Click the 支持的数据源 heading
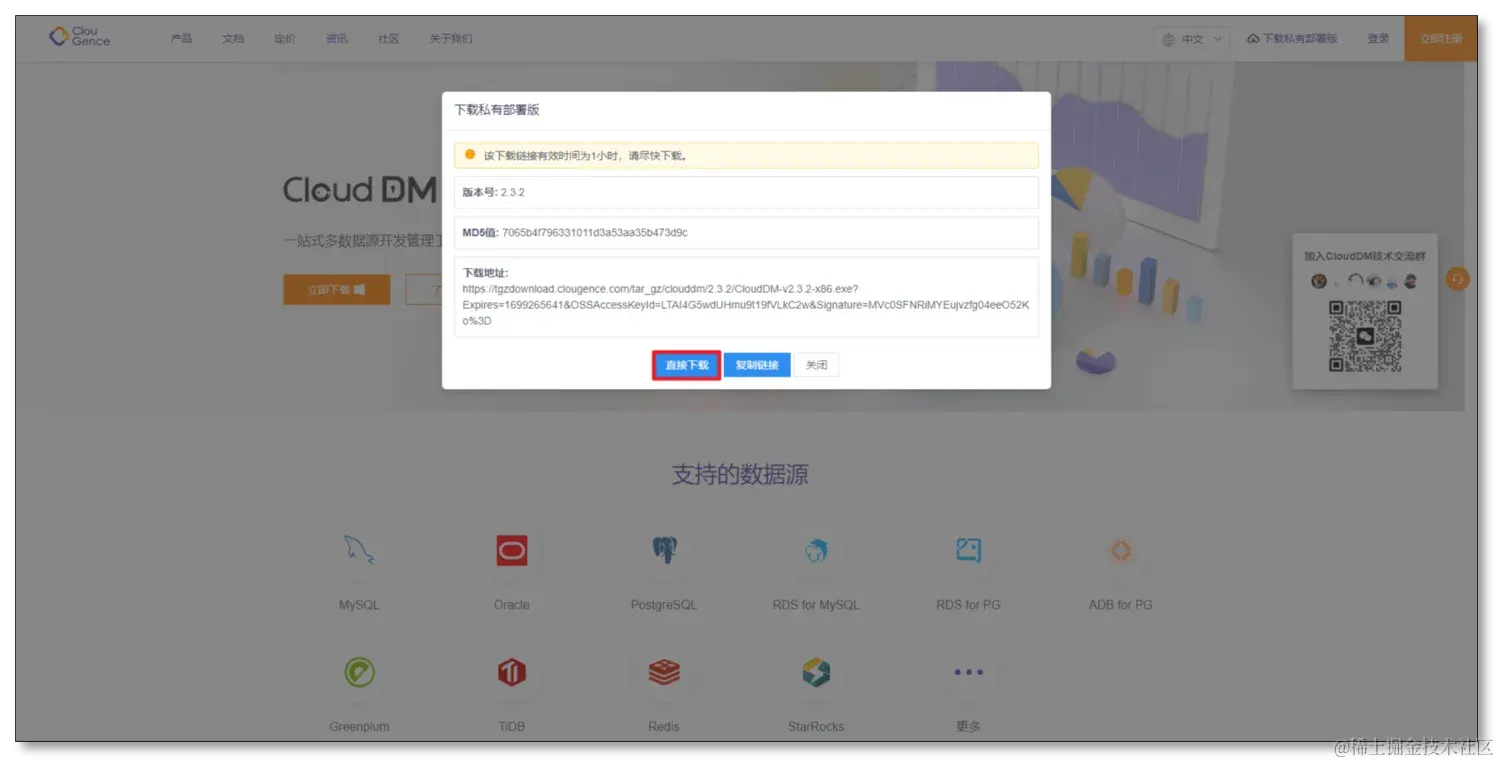Screen dimensions: 1500x764 click(740, 474)
